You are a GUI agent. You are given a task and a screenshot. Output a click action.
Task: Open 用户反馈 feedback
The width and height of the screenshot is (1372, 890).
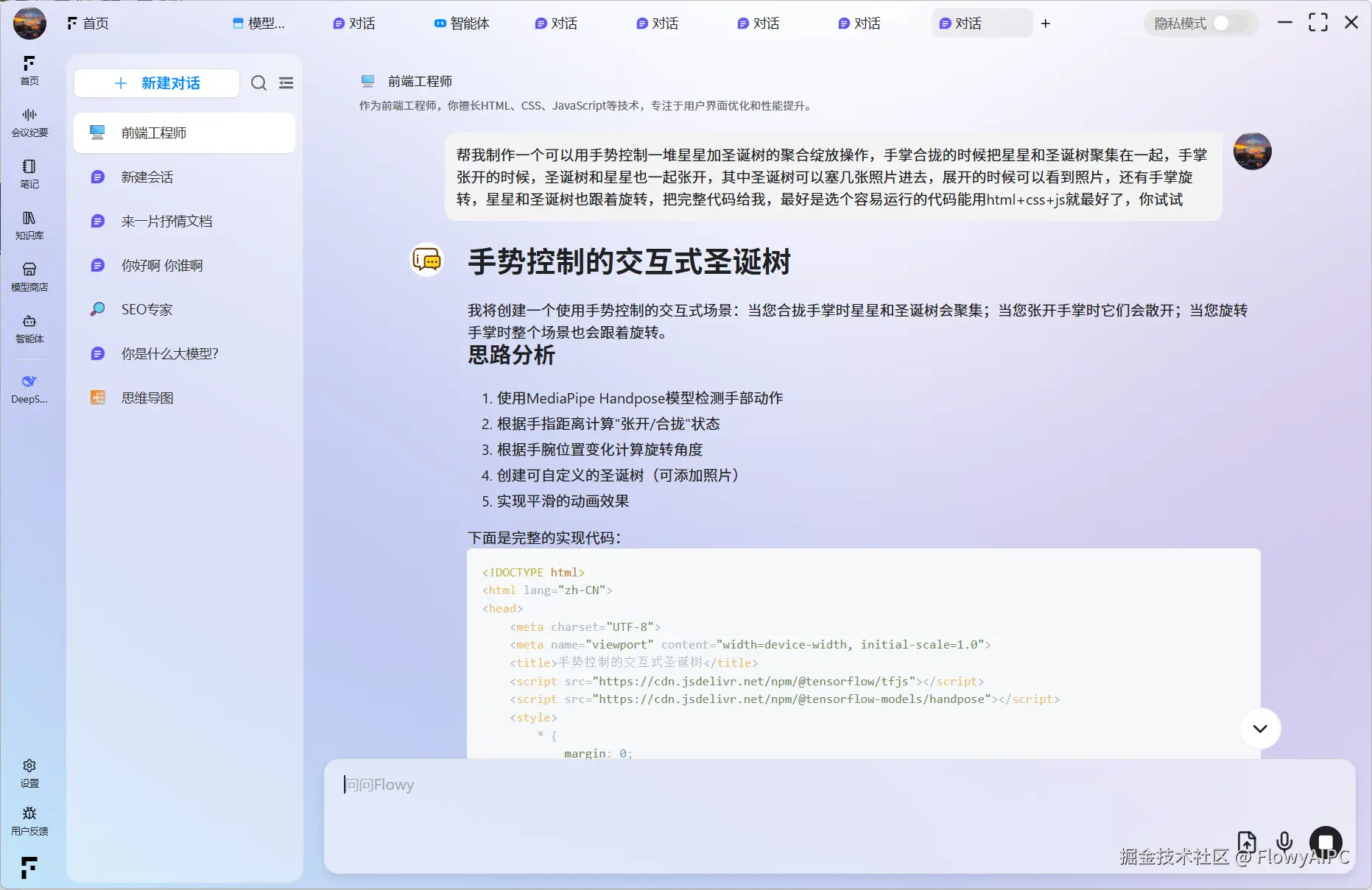29,821
